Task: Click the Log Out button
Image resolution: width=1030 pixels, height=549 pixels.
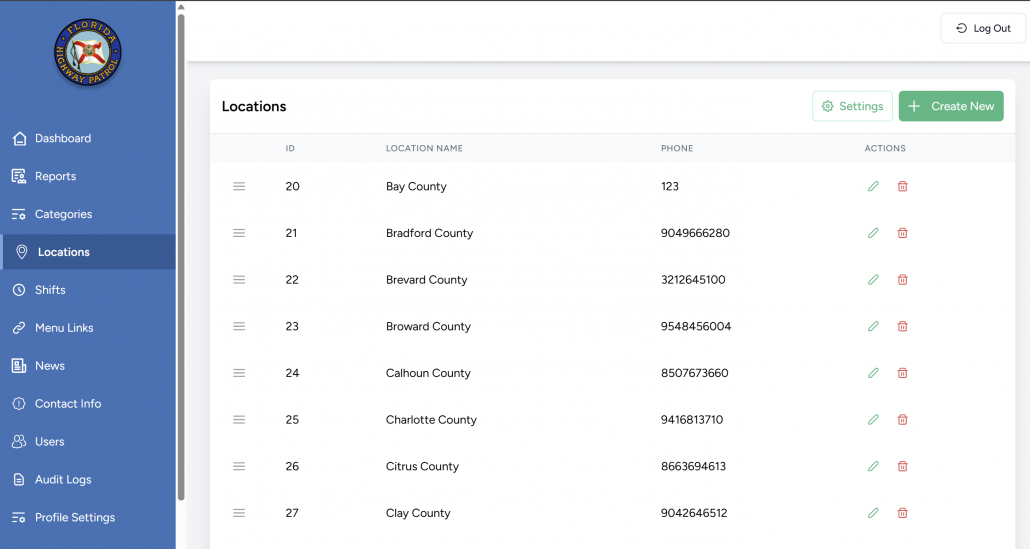Action: point(983,28)
